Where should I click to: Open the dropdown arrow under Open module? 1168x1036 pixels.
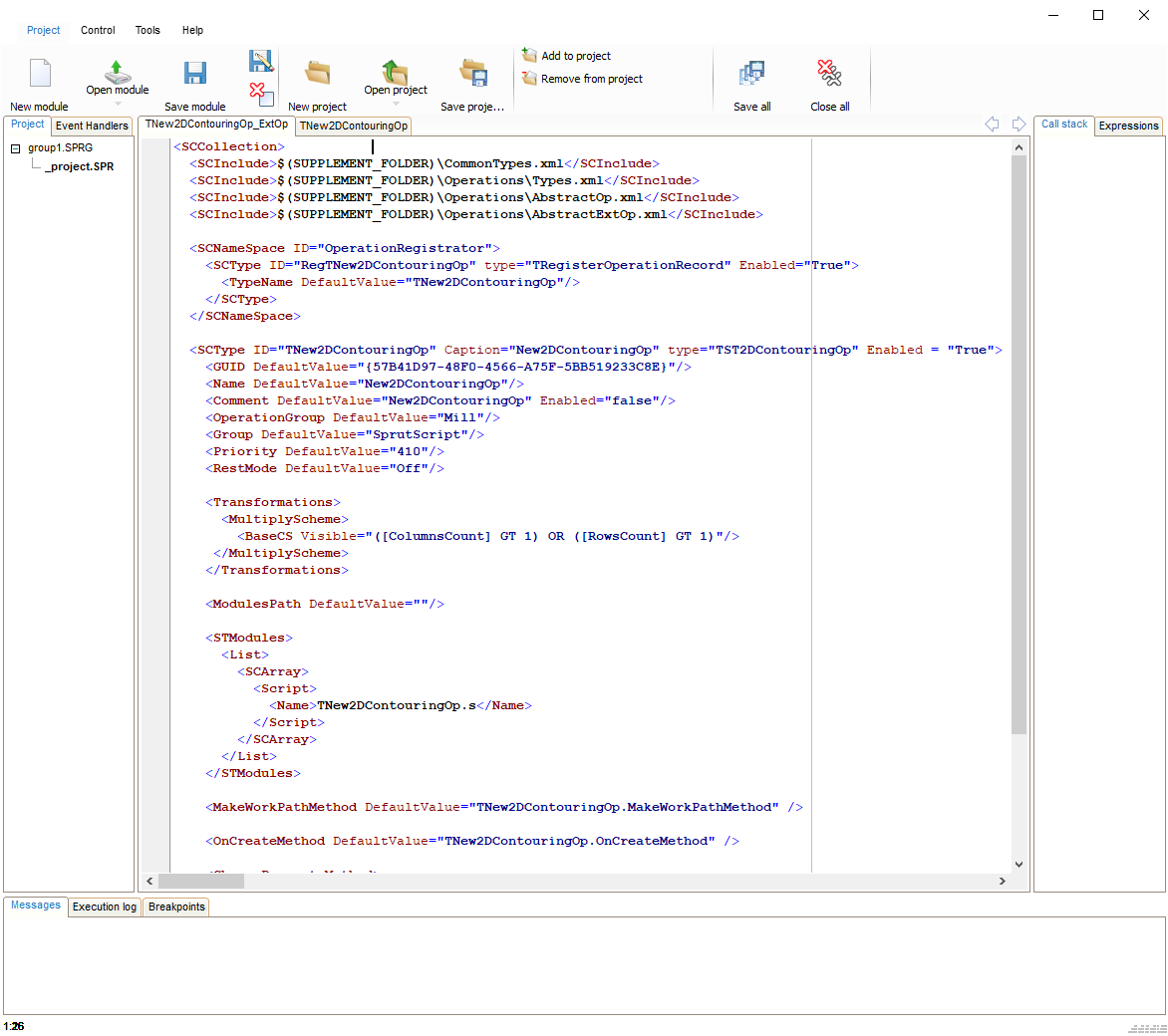118,104
